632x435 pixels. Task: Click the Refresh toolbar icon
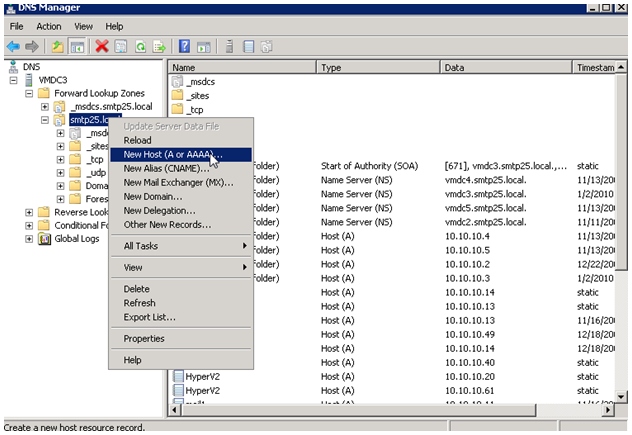tap(140, 47)
